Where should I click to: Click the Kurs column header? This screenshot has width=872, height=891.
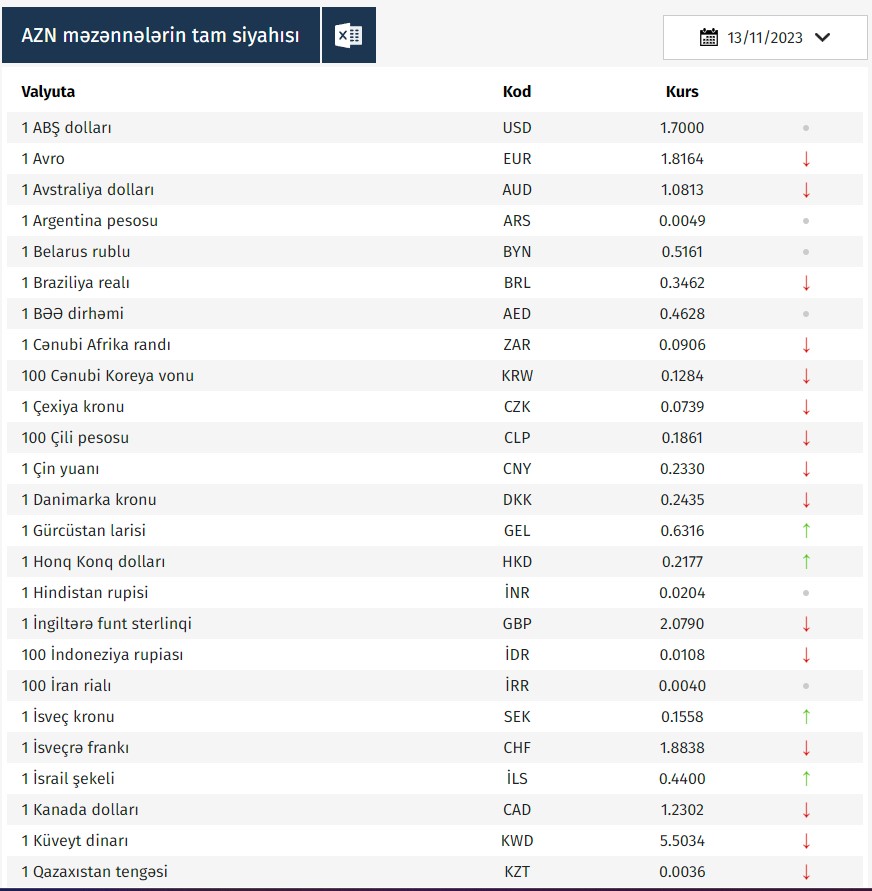tap(682, 92)
